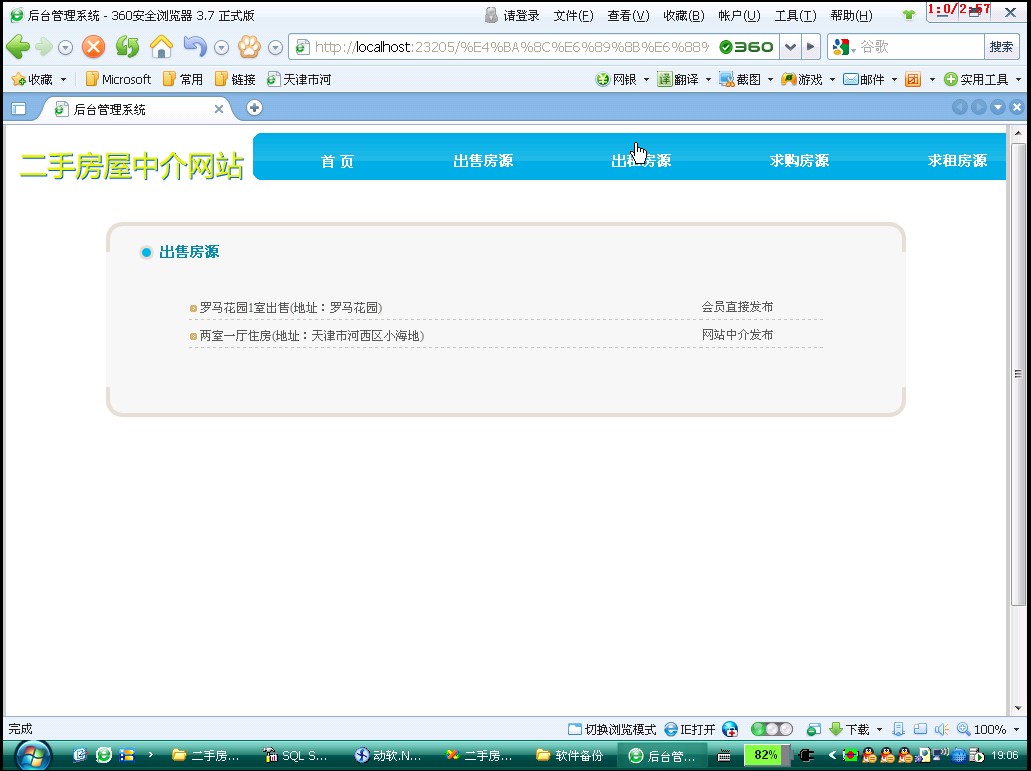Open the Windows Start orb
This screenshot has height=771, width=1031.
click(33, 756)
